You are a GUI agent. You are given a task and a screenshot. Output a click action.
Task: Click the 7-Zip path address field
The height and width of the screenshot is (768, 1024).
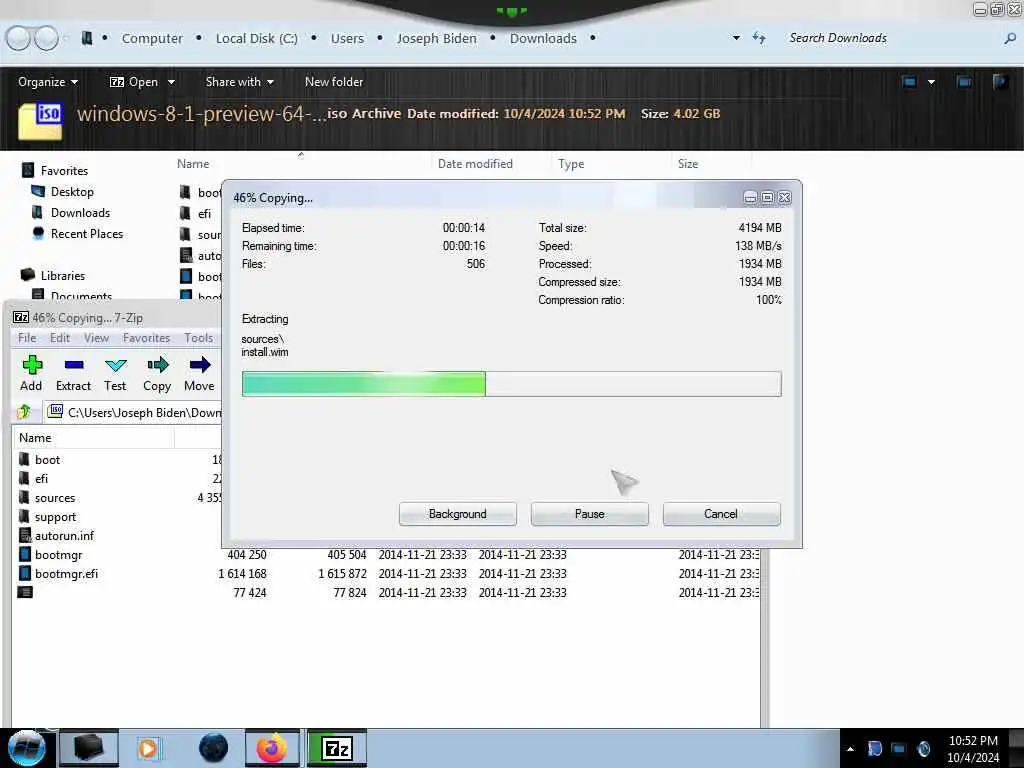point(134,412)
